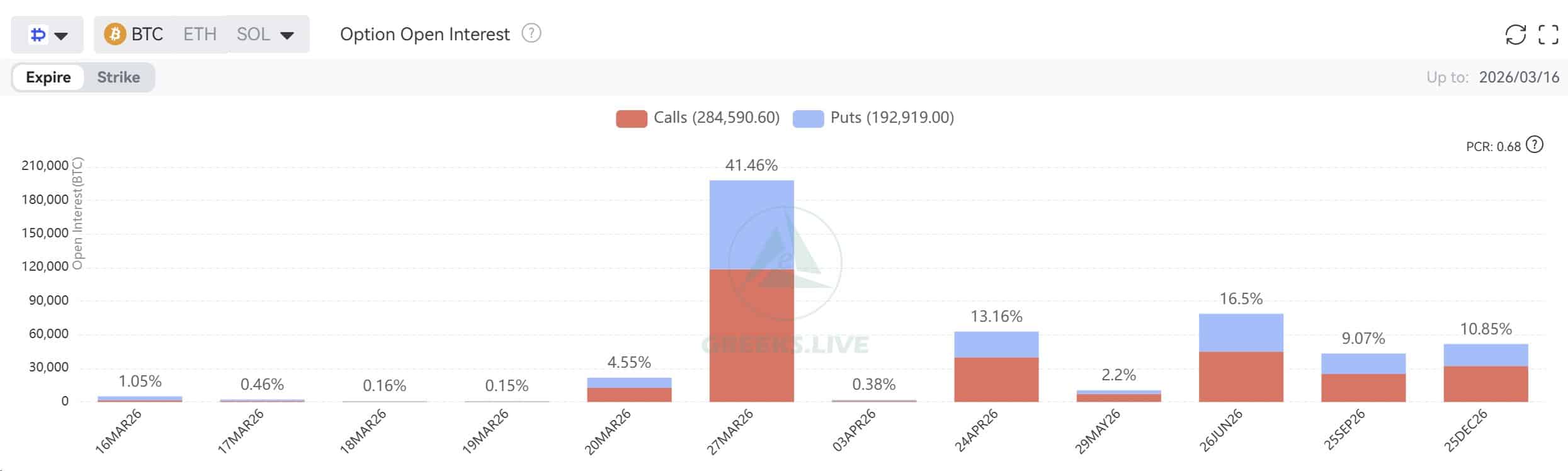Click the Option Open Interest help icon
Image resolution: width=1568 pixels, height=471 pixels.
tap(531, 33)
